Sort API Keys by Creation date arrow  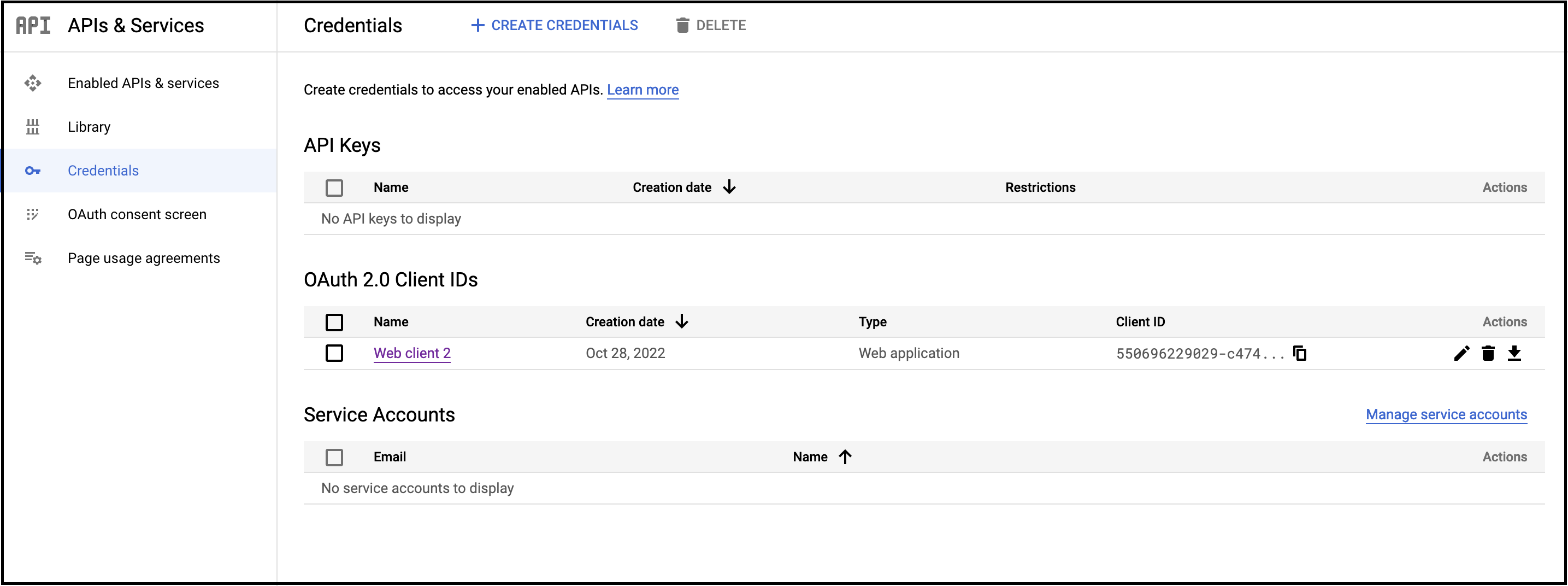click(729, 187)
